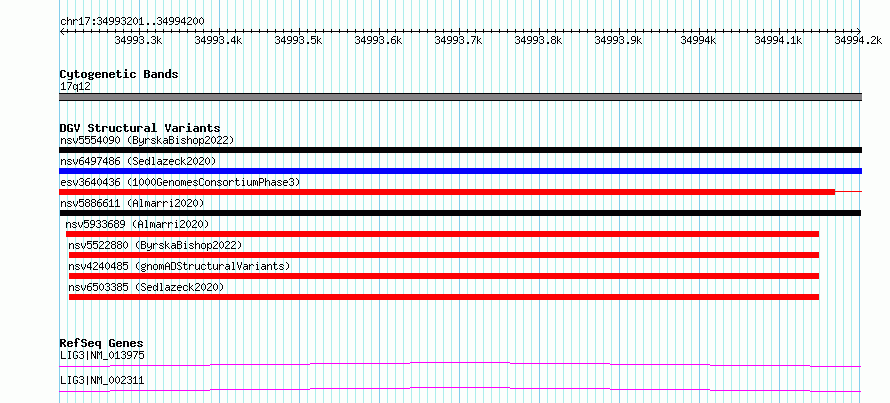This screenshot has width=890, height=403.
Task: Click the 34994k ruler tick label
Action: coord(699,40)
